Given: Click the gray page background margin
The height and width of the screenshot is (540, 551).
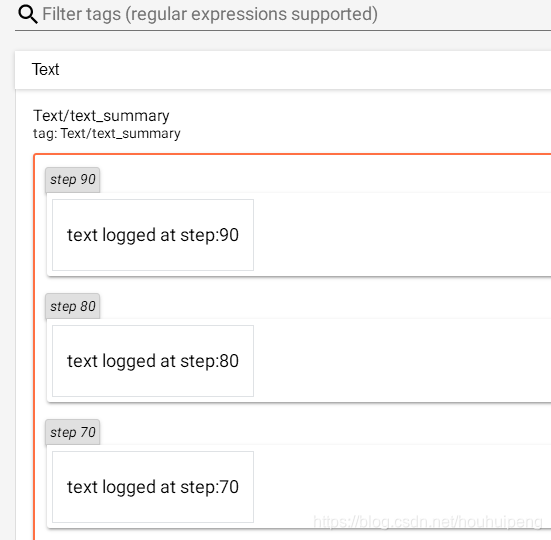Looking at the screenshot, I should click(7, 281).
